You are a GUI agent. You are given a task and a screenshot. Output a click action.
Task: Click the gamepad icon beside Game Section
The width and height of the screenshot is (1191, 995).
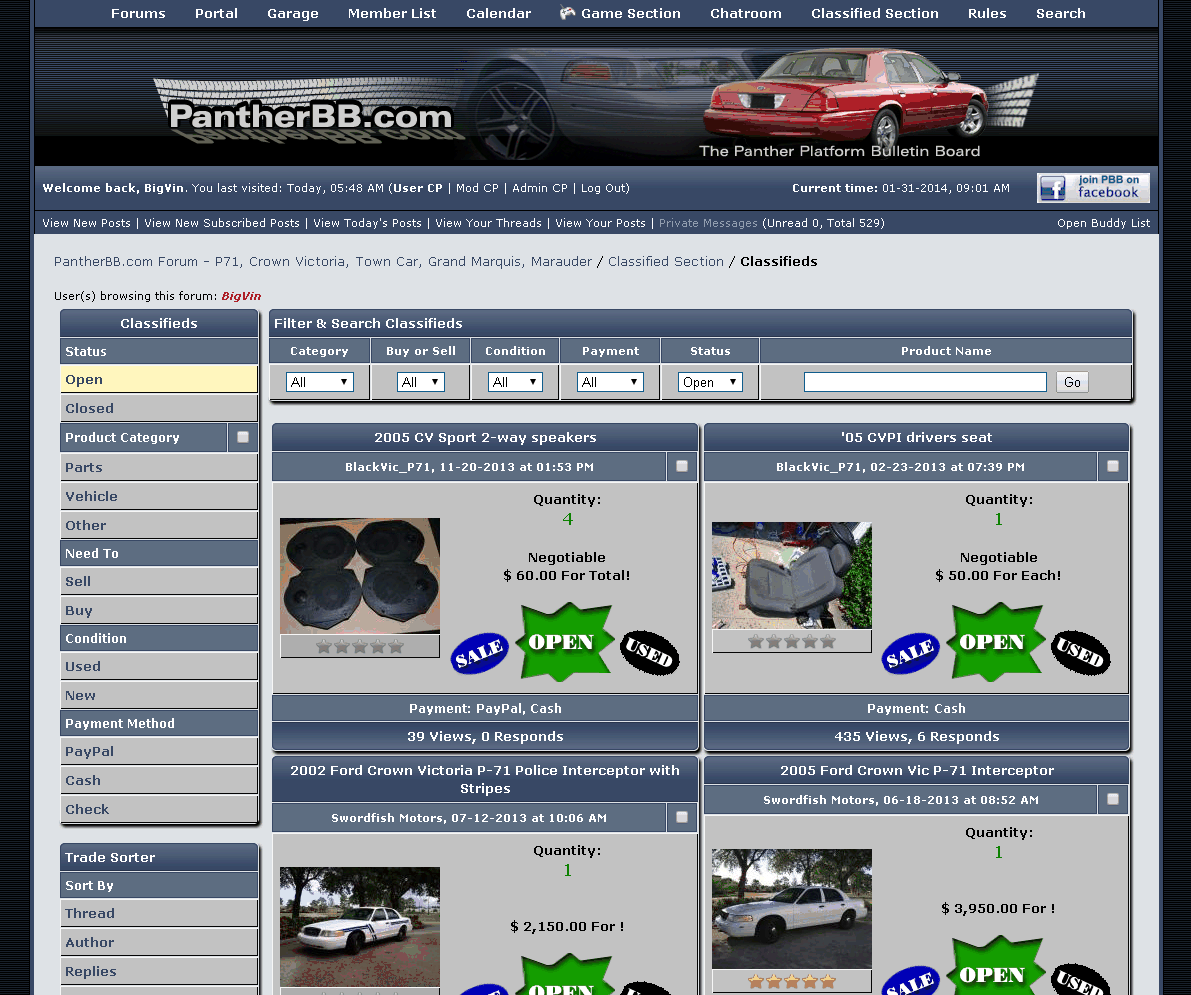coord(567,13)
